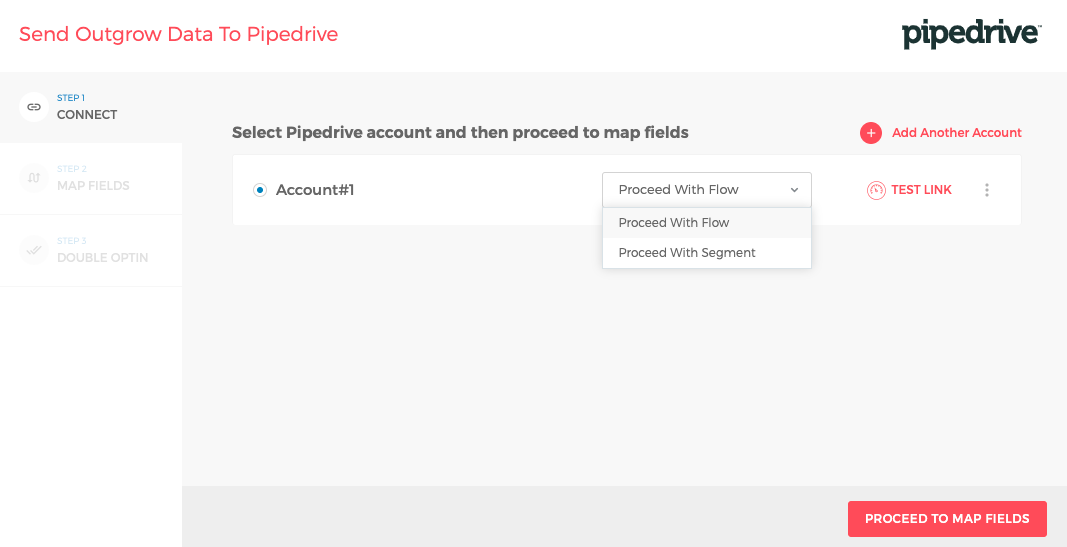The height and width of the screenshot is (547, 1067).
Task: Click the Double Optin step icon
Action: pos(34,250)
